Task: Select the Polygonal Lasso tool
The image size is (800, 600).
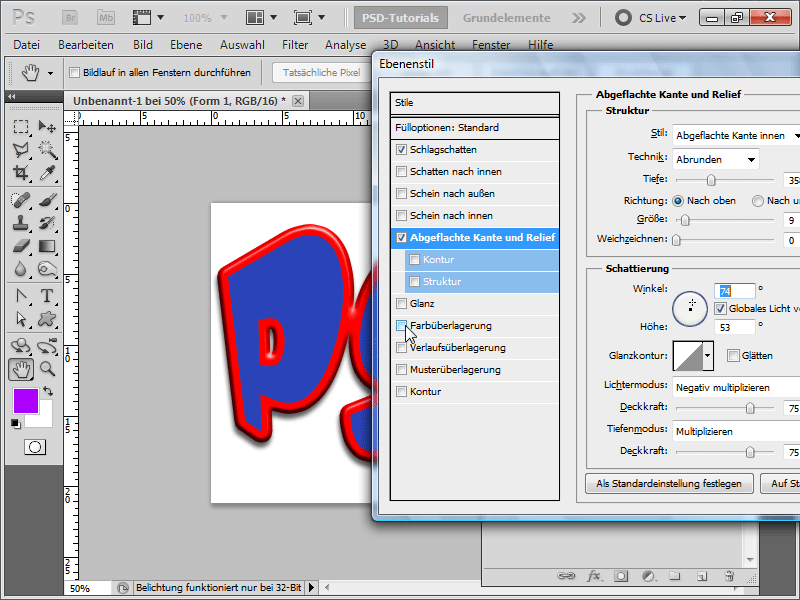Action: [20, 149]
